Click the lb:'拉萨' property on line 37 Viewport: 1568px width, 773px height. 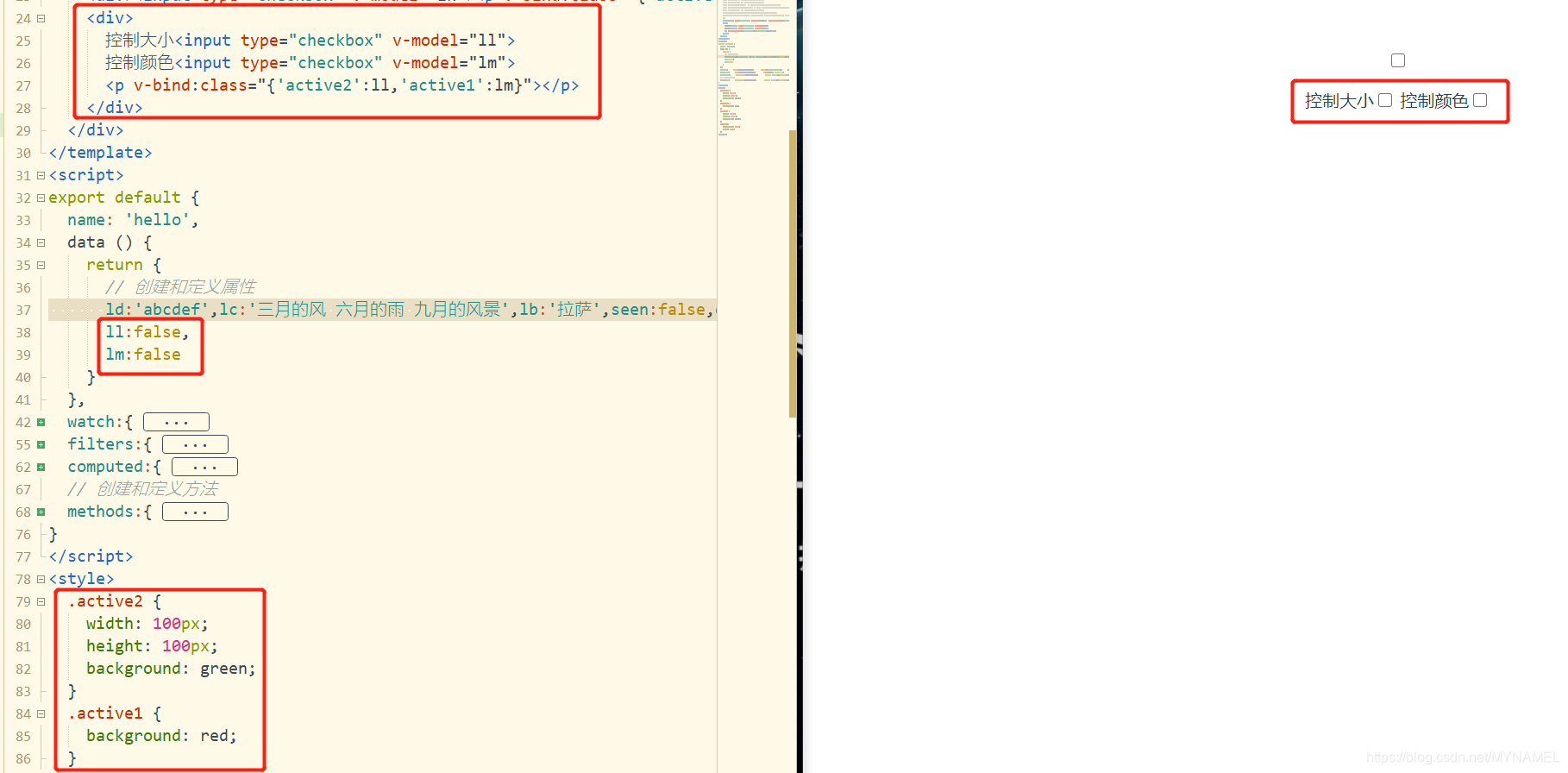point(560,310)
